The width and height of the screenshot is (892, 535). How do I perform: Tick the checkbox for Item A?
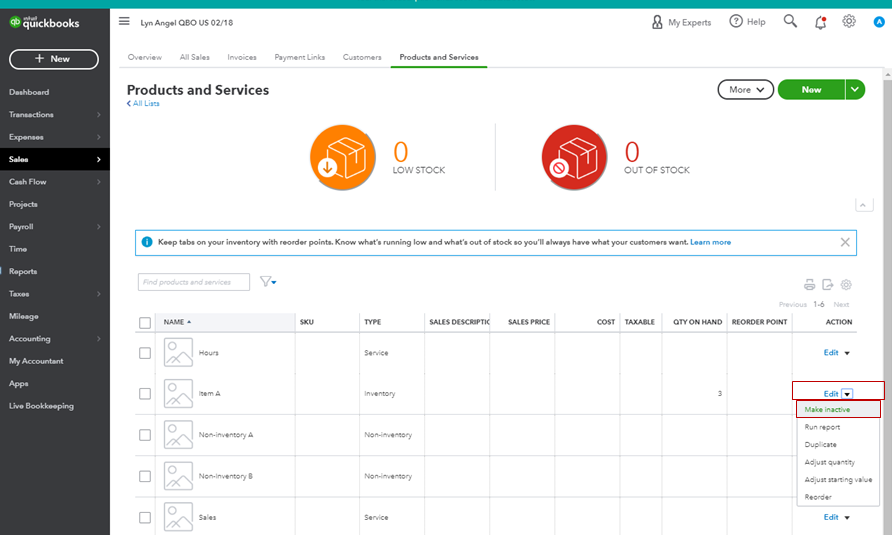145,394
